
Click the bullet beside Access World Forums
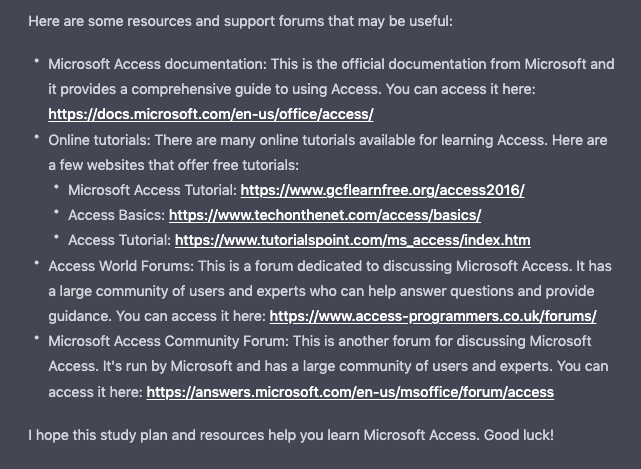click(37, 263)
